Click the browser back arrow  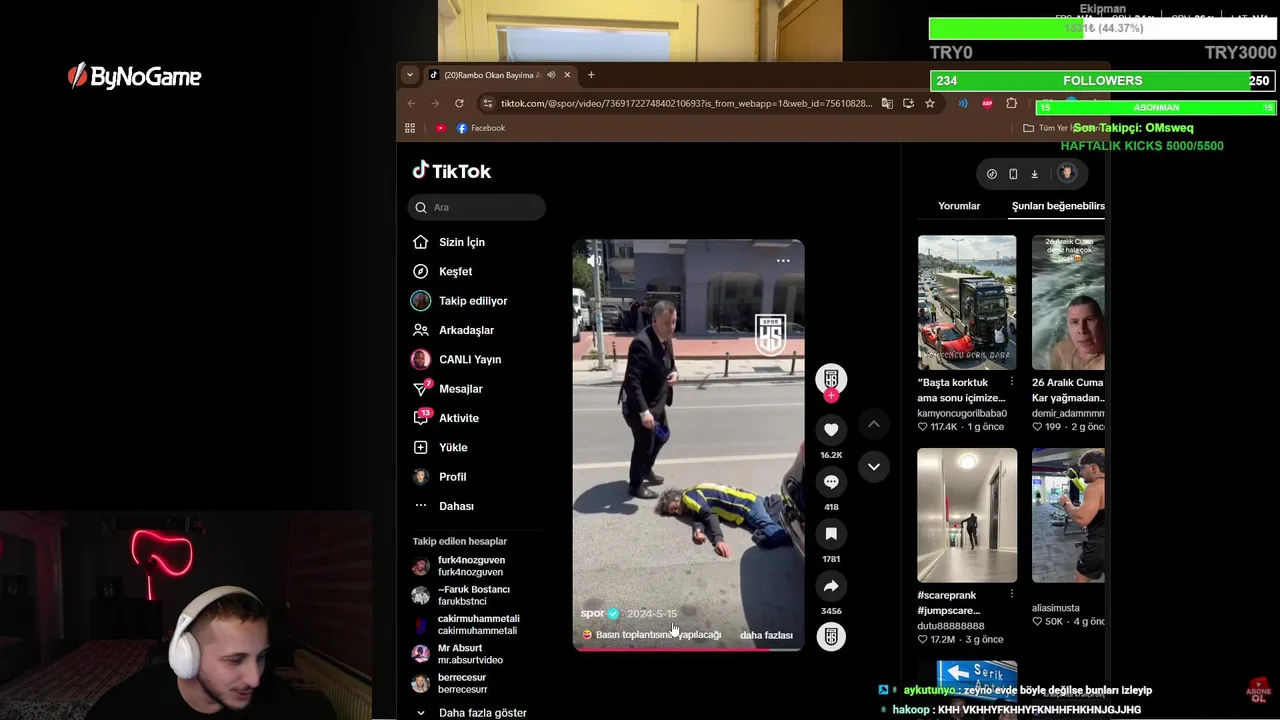click(x=411, y=103)
